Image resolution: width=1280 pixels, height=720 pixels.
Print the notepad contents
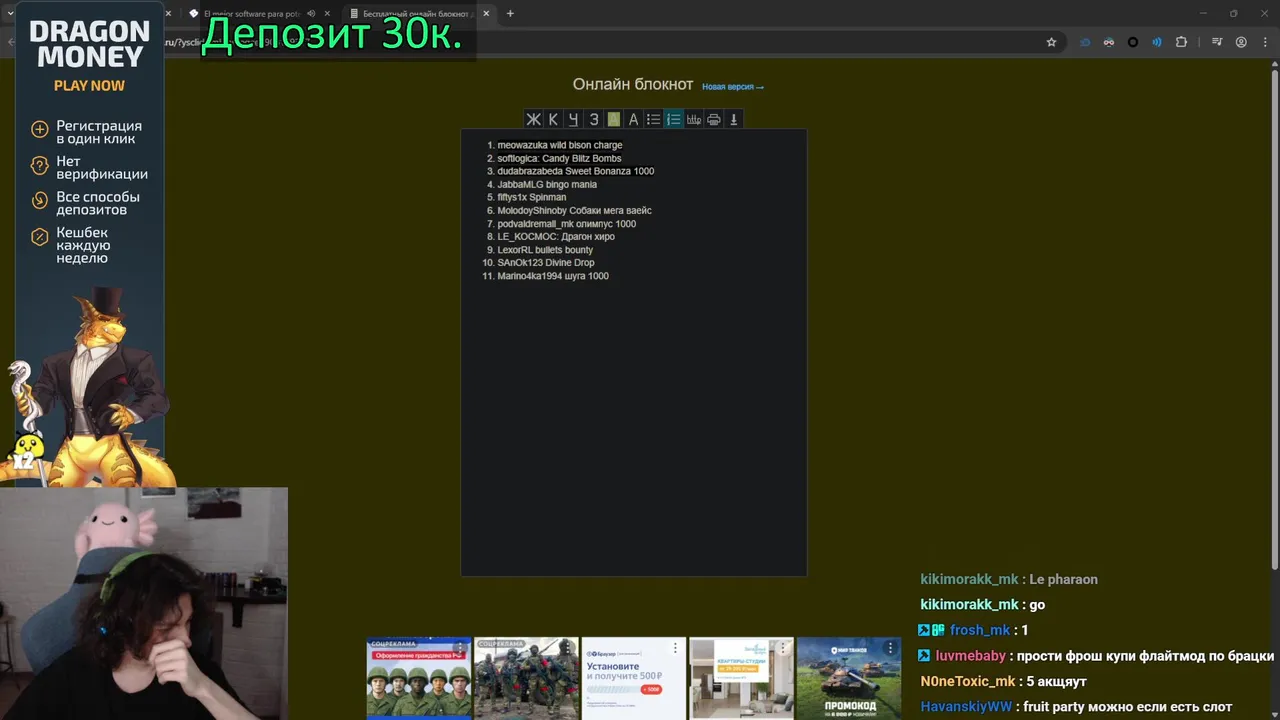point(713,119)
